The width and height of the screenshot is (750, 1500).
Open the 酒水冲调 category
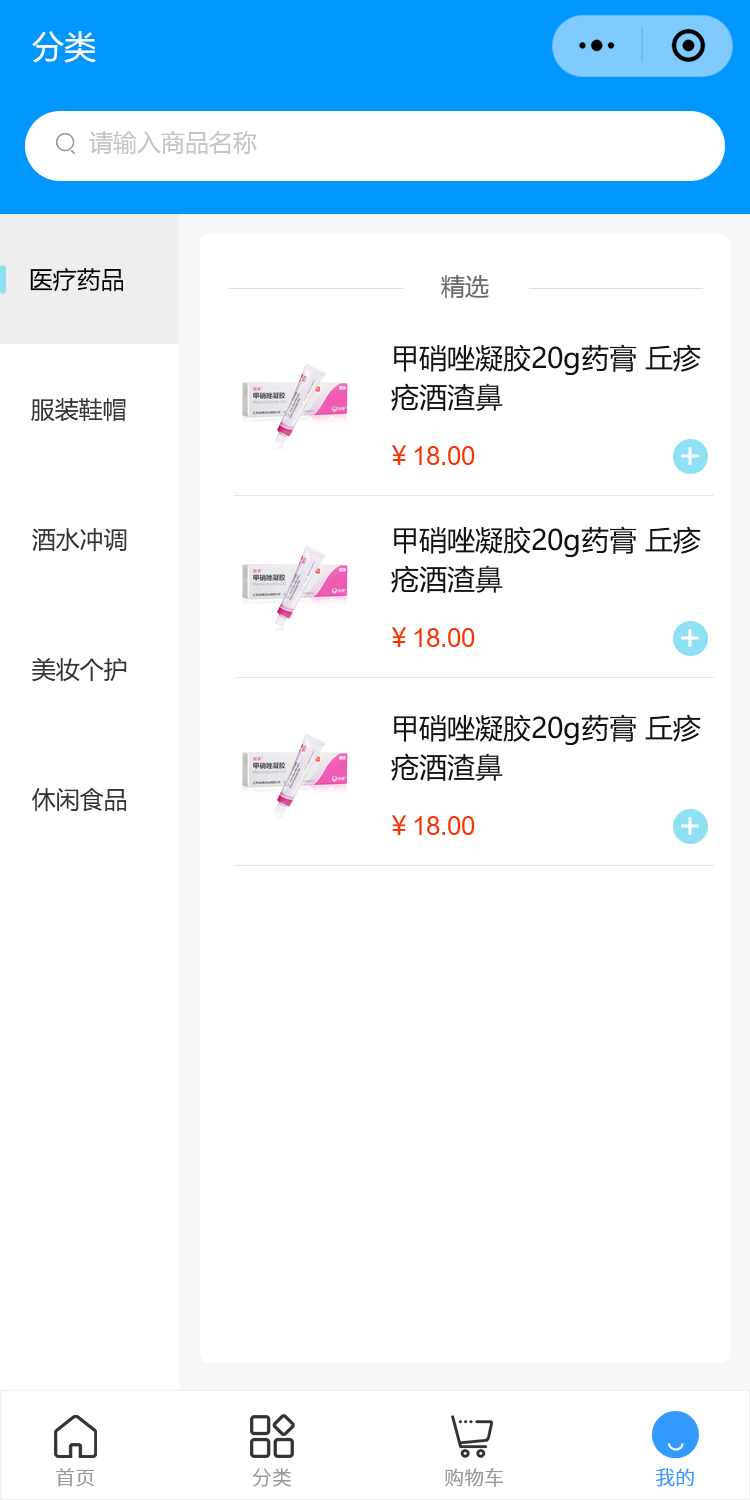[x=79, y=540]
